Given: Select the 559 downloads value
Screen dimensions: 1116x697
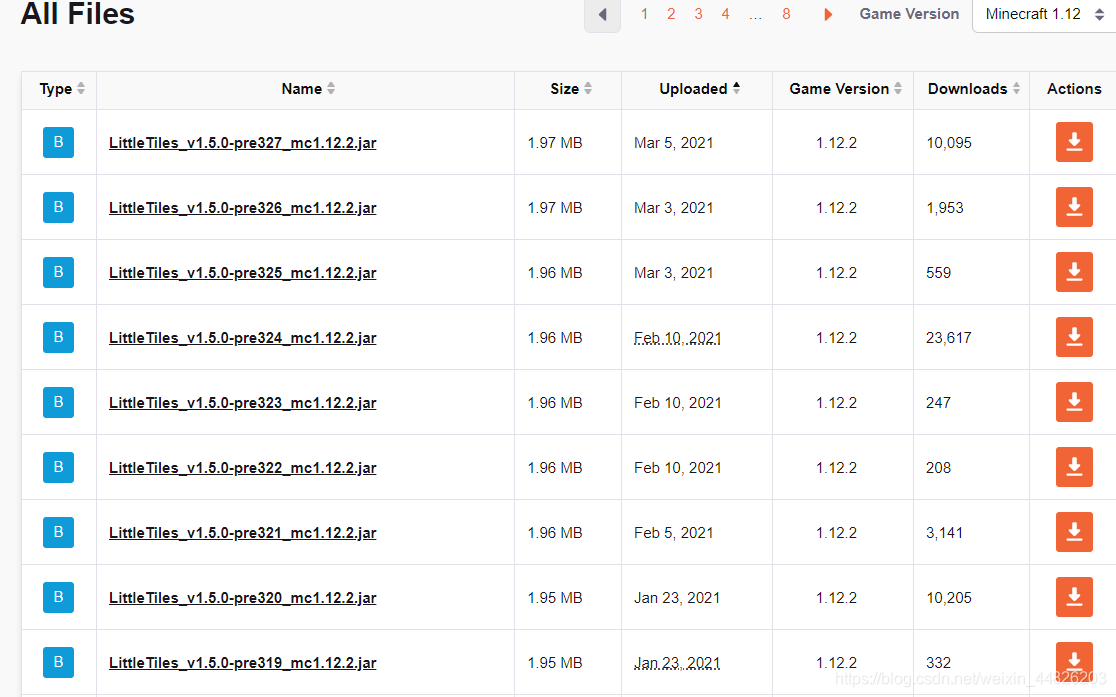Looking at the screenshot, I should click(x=938, y=273).
